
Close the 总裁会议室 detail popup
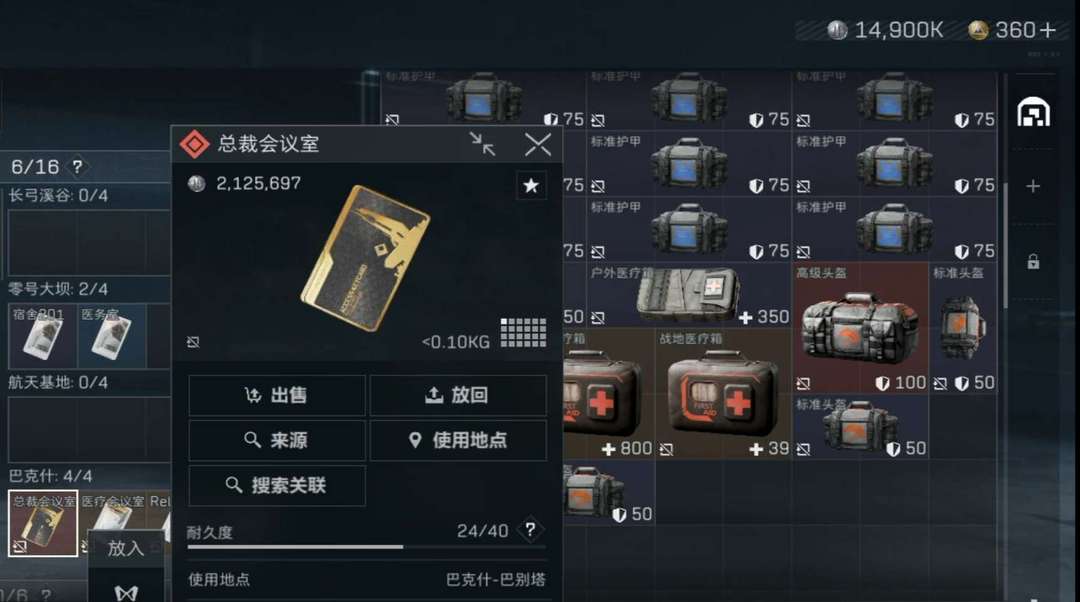point(538,145)
